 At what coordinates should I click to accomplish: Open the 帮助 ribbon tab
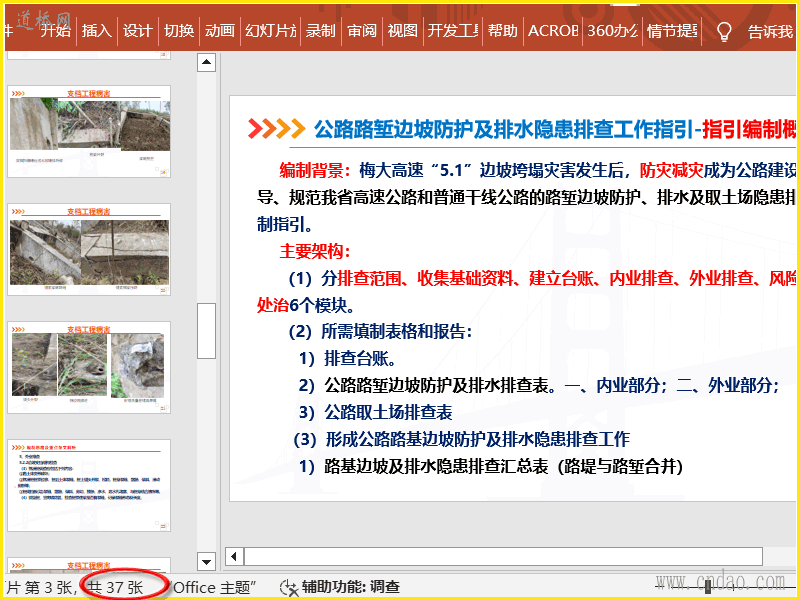[503, 31]
